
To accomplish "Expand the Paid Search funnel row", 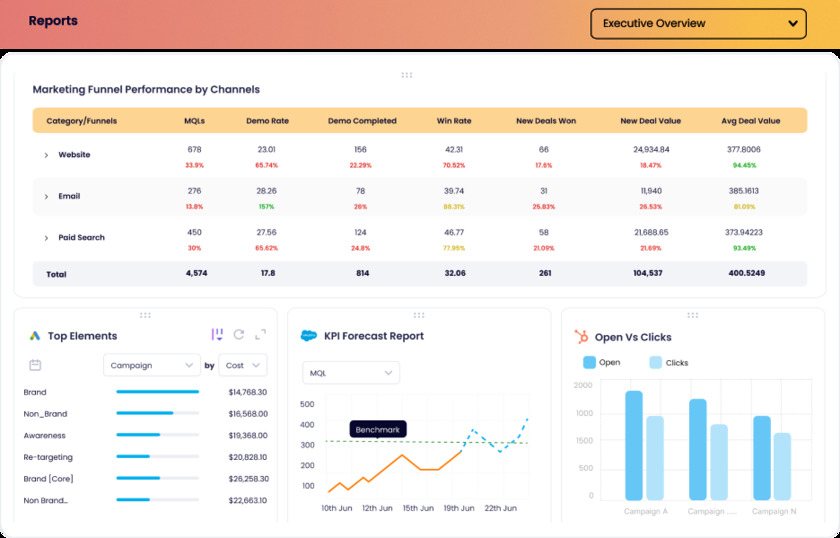I will click(46, 238).
